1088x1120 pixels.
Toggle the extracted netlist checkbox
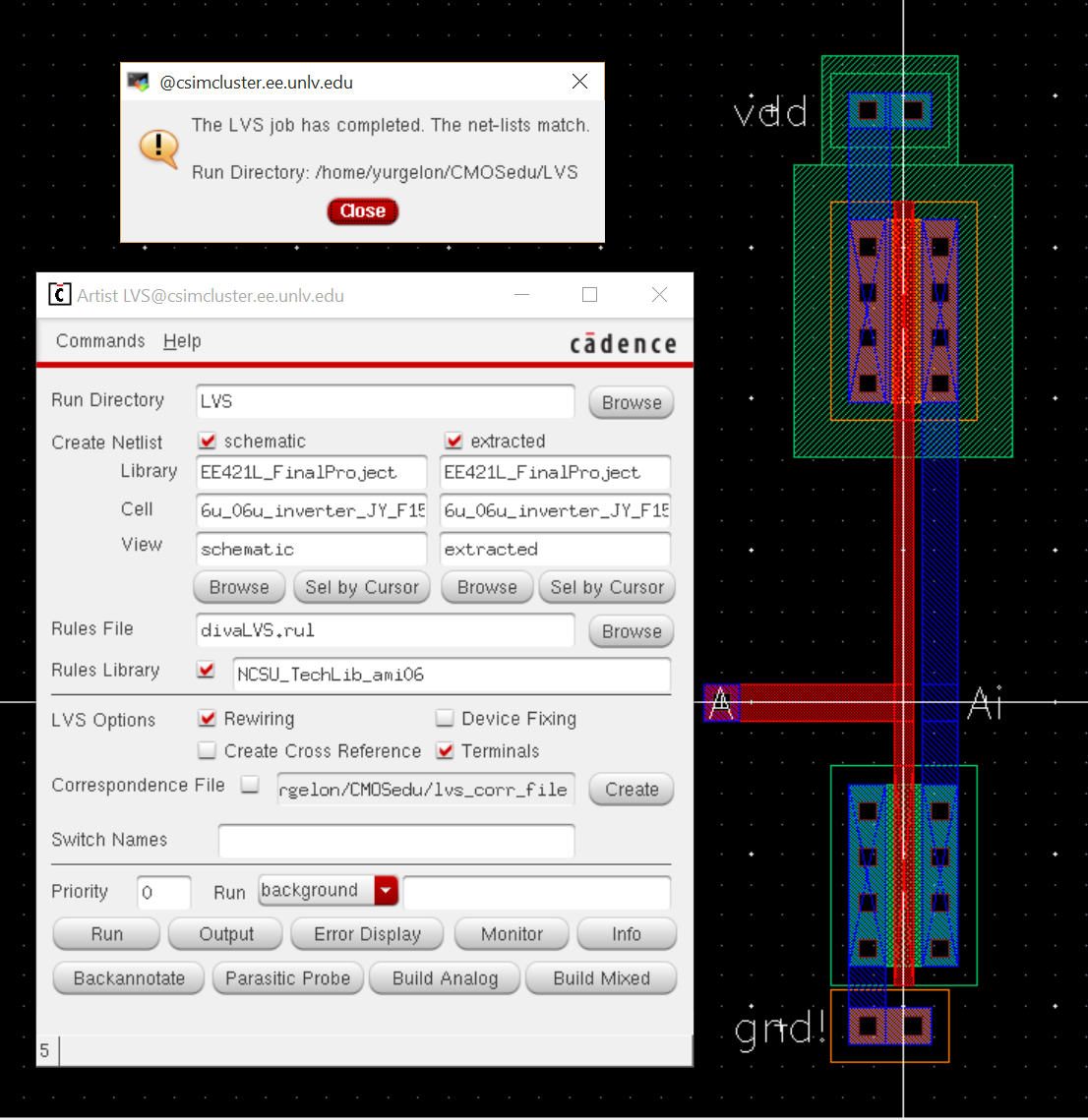[x=453, y=441]
